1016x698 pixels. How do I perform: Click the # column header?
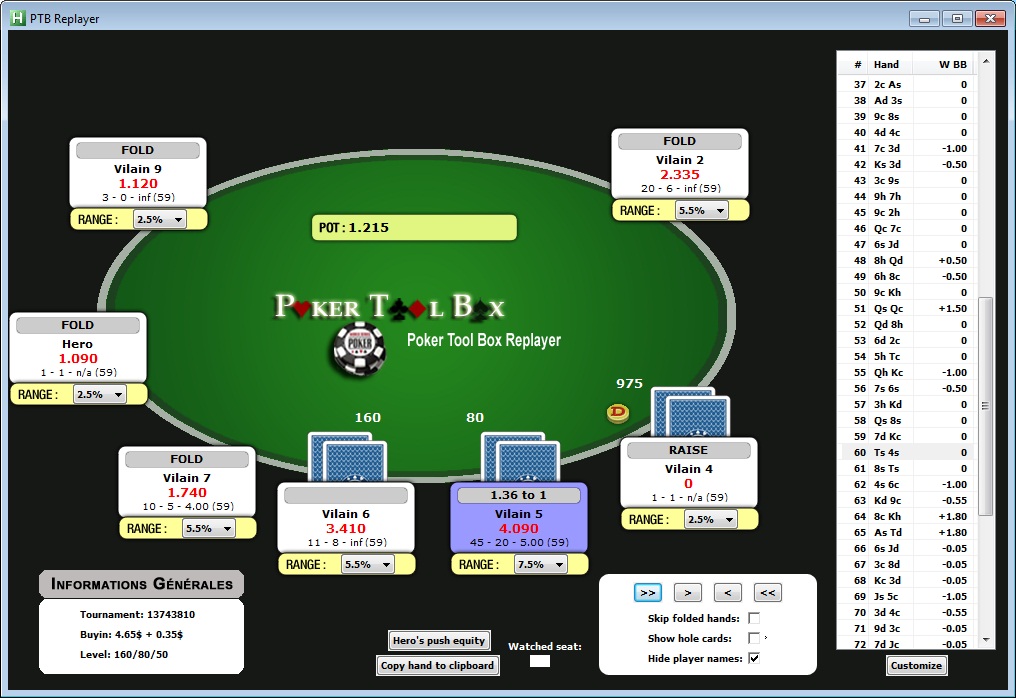tap(853, 64)
